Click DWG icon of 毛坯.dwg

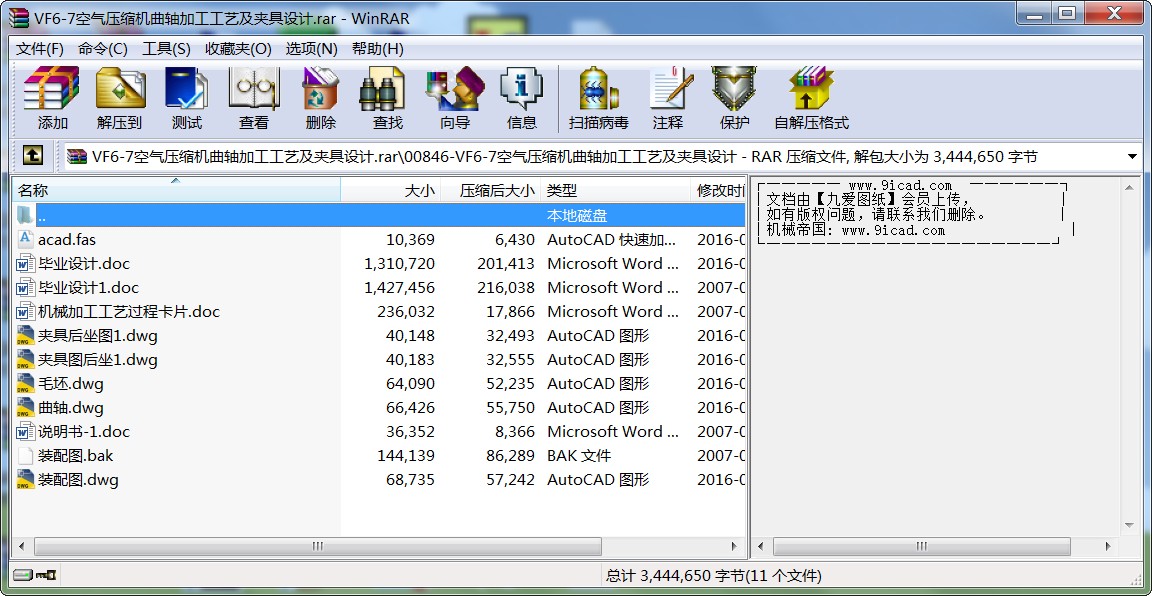[x=26, y=383]
